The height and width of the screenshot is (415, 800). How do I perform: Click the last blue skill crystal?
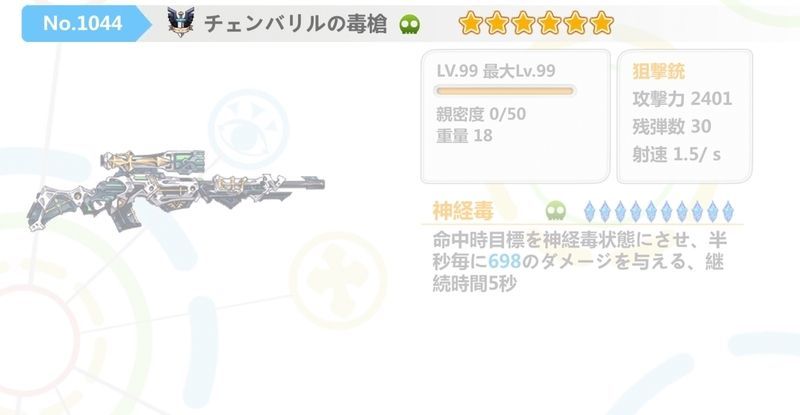(729, 211)
